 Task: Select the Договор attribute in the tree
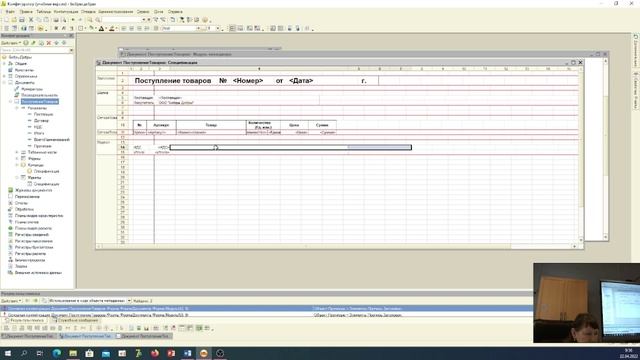pyautogui.click(x=41, y=121)
